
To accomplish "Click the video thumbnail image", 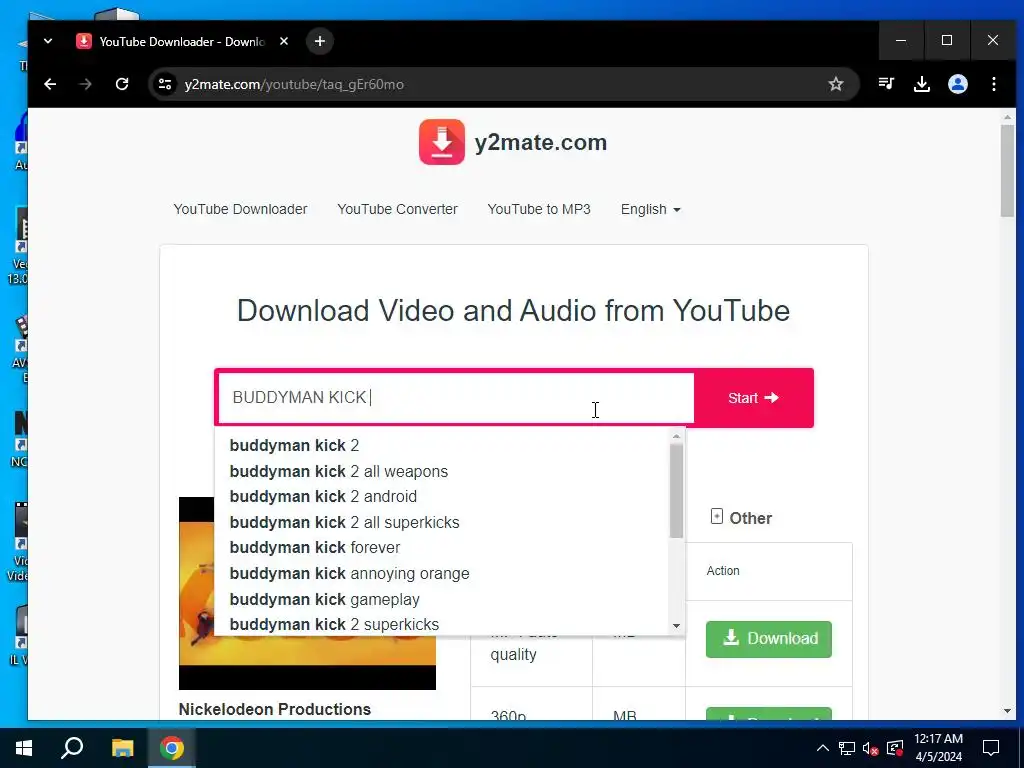I will click(308, 593).
